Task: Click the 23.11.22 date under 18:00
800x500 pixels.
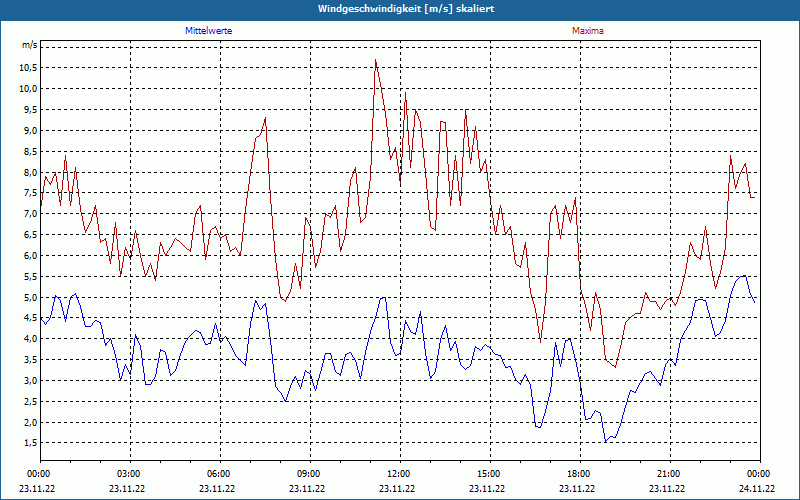Action: click(577, 488)
